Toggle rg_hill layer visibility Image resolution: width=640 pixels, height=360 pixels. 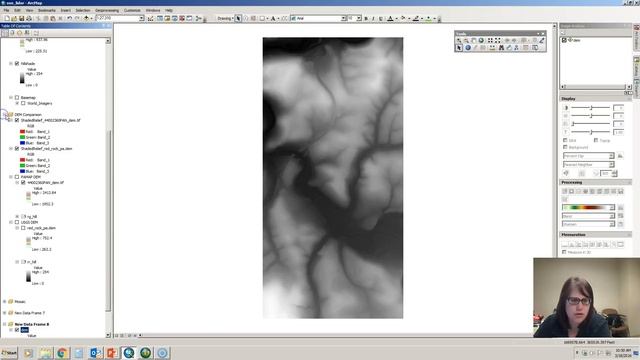pyautogui.click(x=23, y=217)
